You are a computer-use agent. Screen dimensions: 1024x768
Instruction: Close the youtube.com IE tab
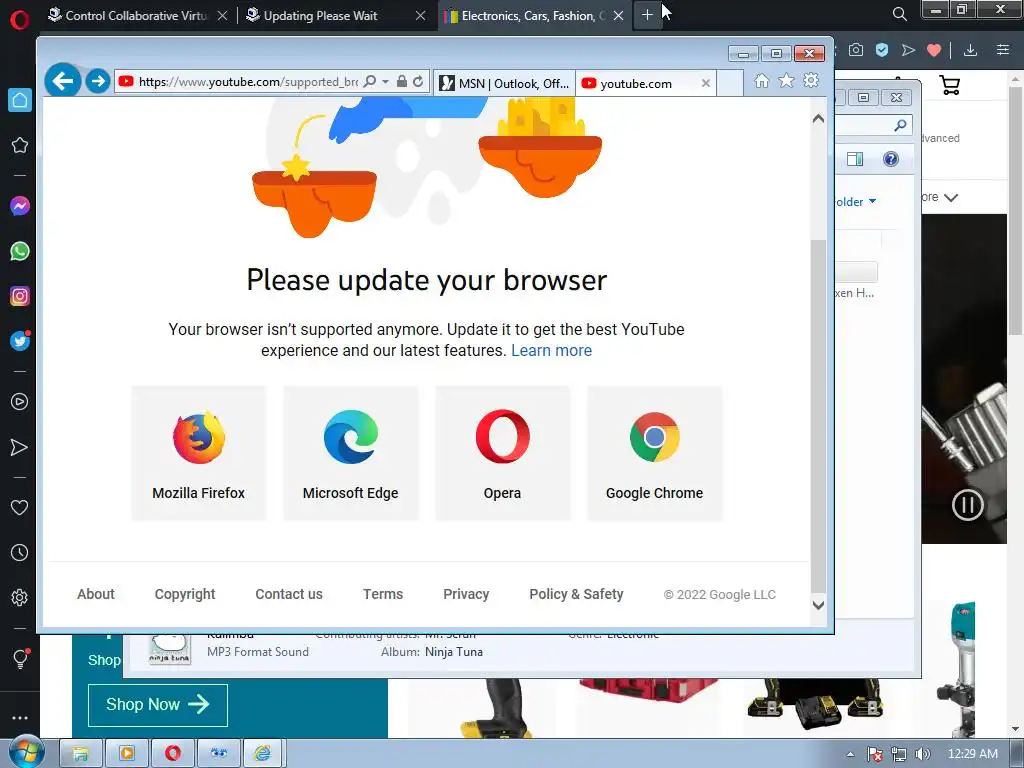tap(706, 83)
